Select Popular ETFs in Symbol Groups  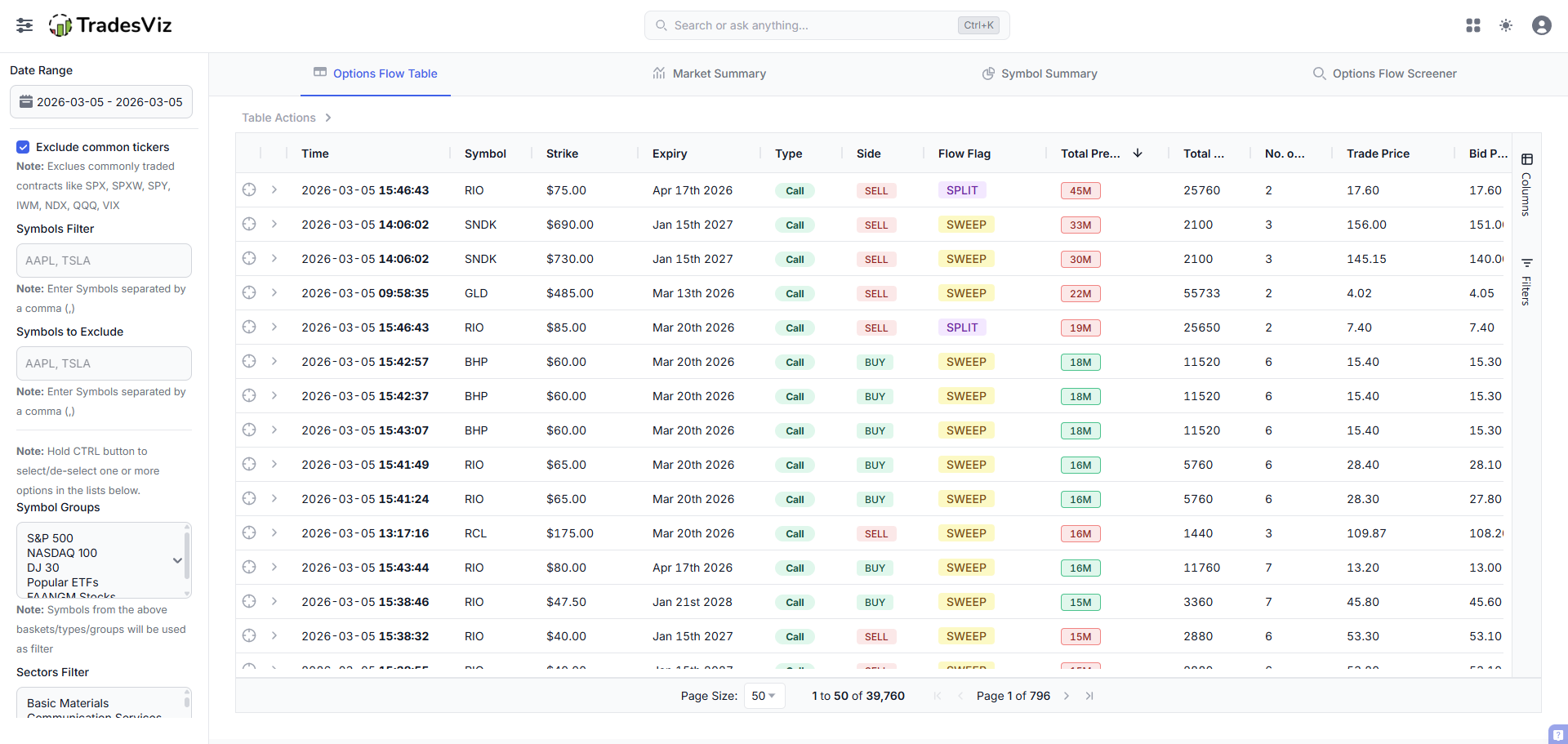click(x=63, y=582)
